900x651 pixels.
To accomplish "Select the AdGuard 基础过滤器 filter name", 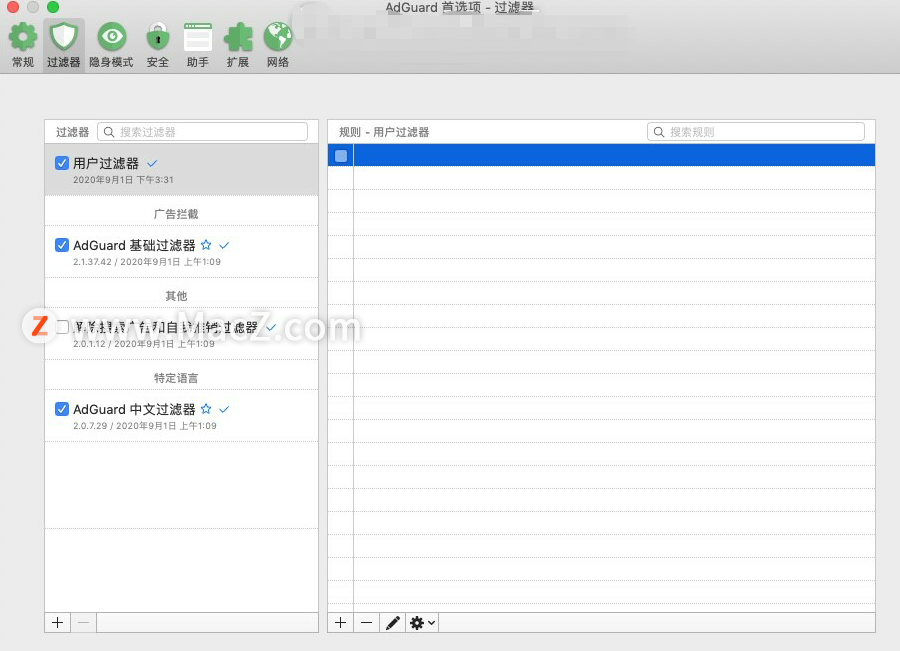I will click(x=134, y=246).
